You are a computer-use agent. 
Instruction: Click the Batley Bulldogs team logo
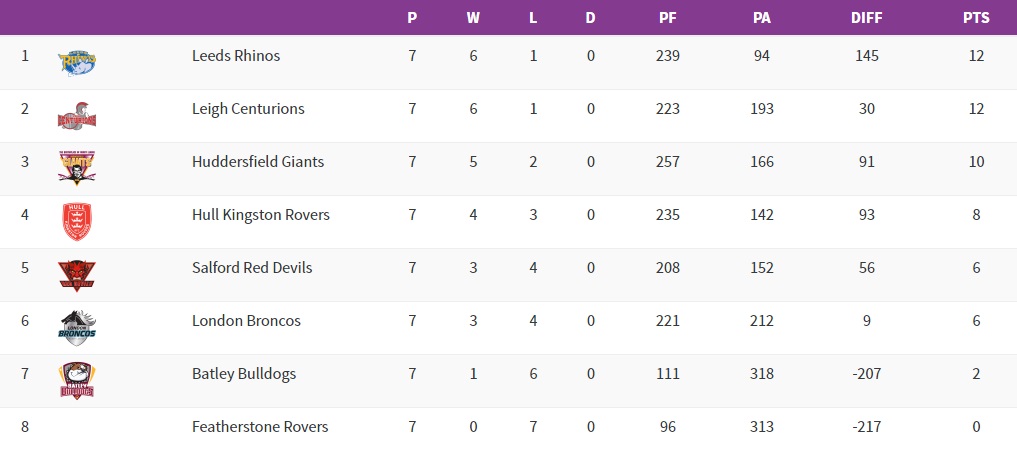77,381
